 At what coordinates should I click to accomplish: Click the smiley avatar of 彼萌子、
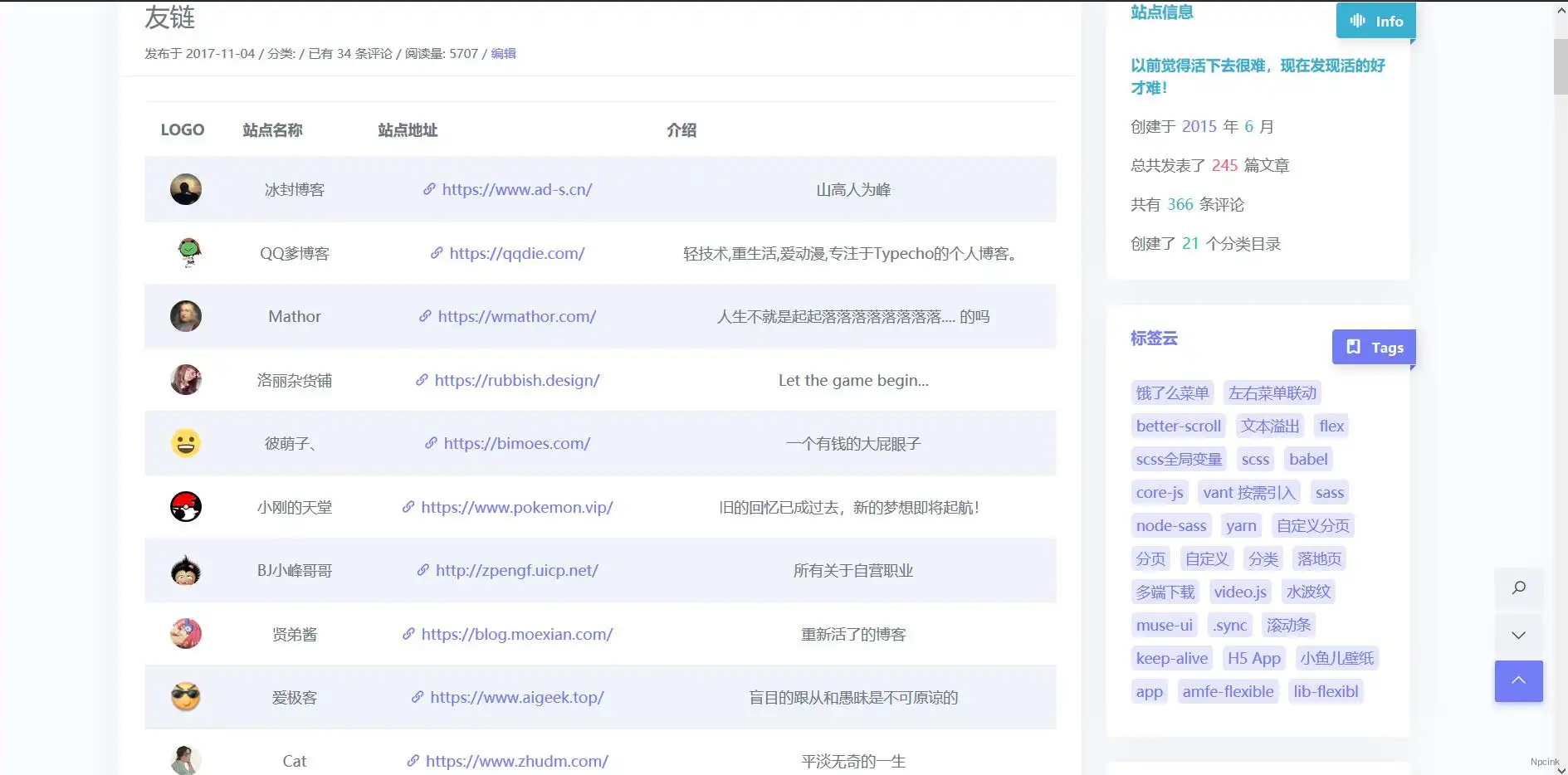click(x=186, y=443)
